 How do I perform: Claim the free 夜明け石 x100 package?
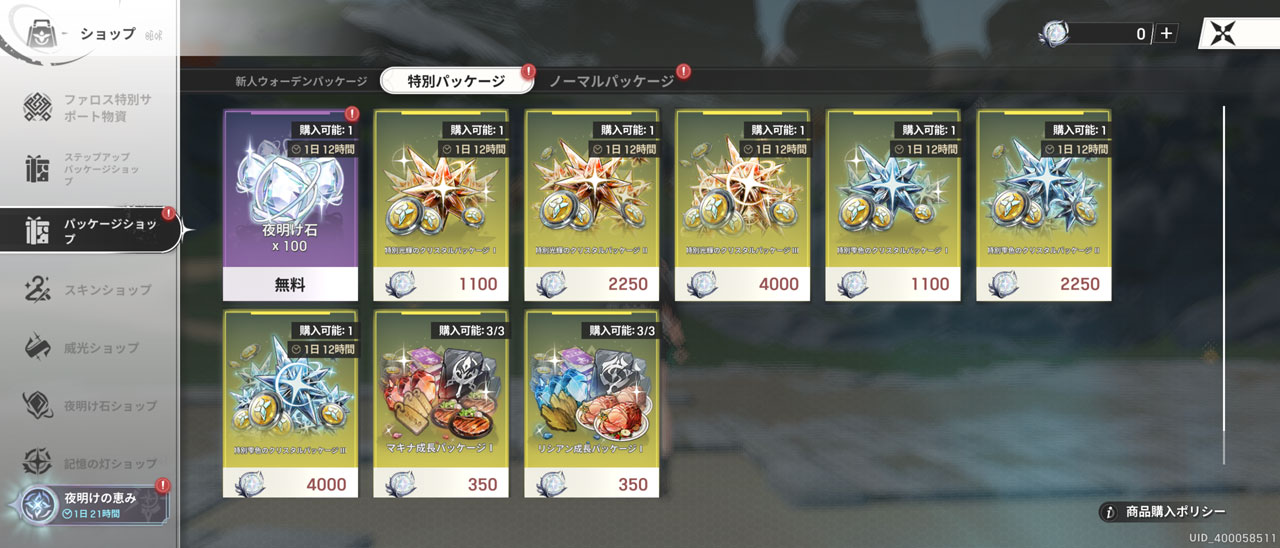tap(291, 205)
